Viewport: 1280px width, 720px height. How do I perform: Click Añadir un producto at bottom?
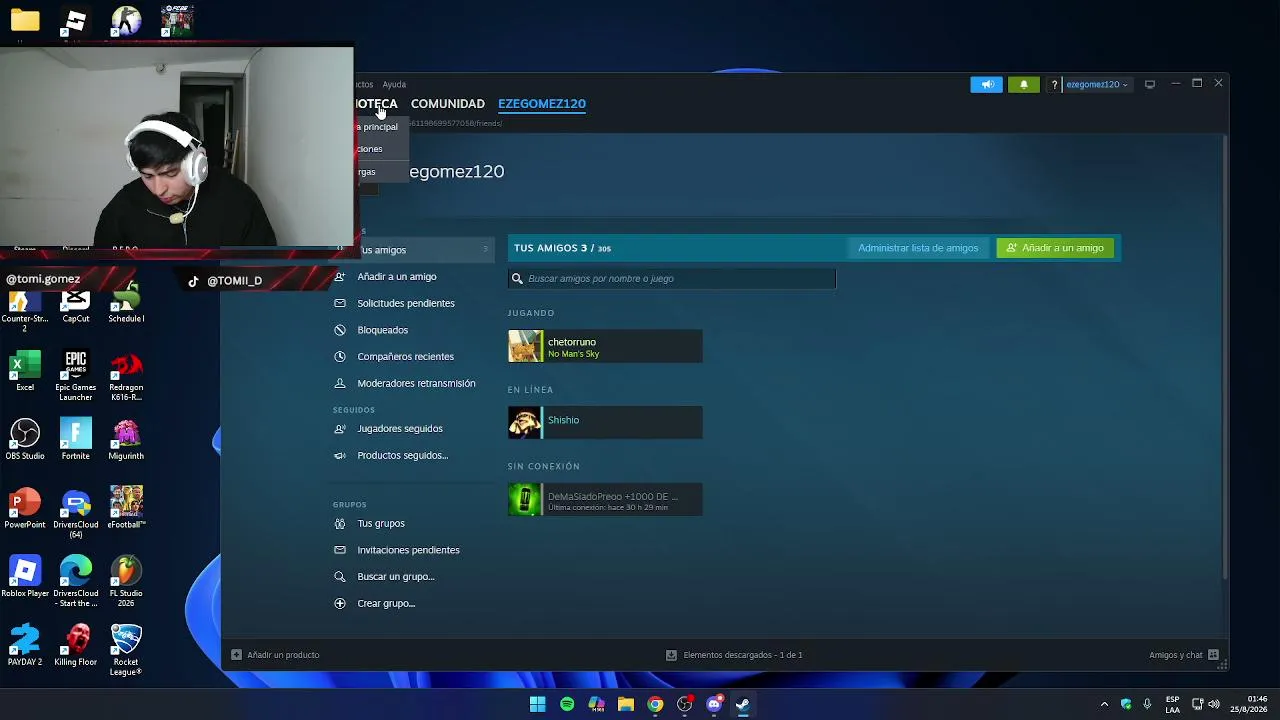click(275, 655)
